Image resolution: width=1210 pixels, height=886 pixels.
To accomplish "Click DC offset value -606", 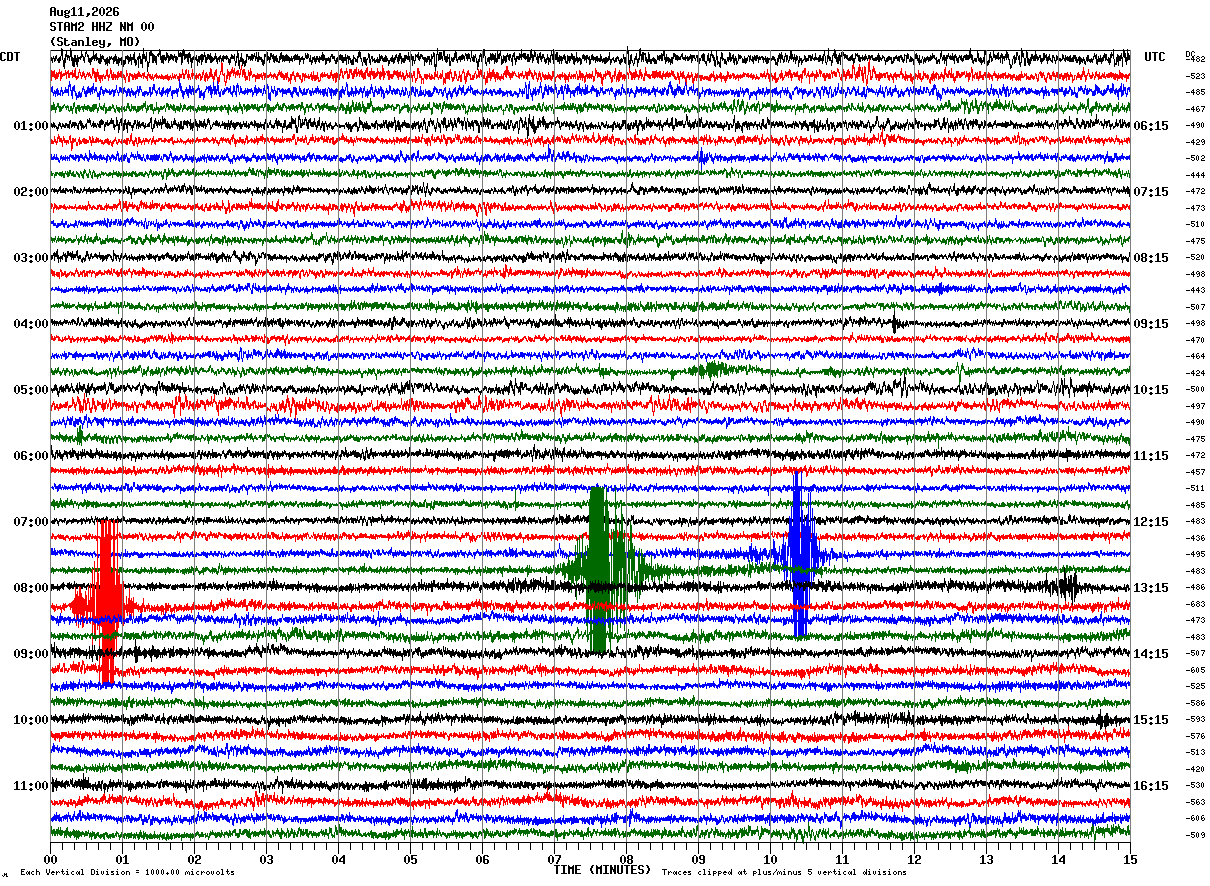I will click(1195, 818).
